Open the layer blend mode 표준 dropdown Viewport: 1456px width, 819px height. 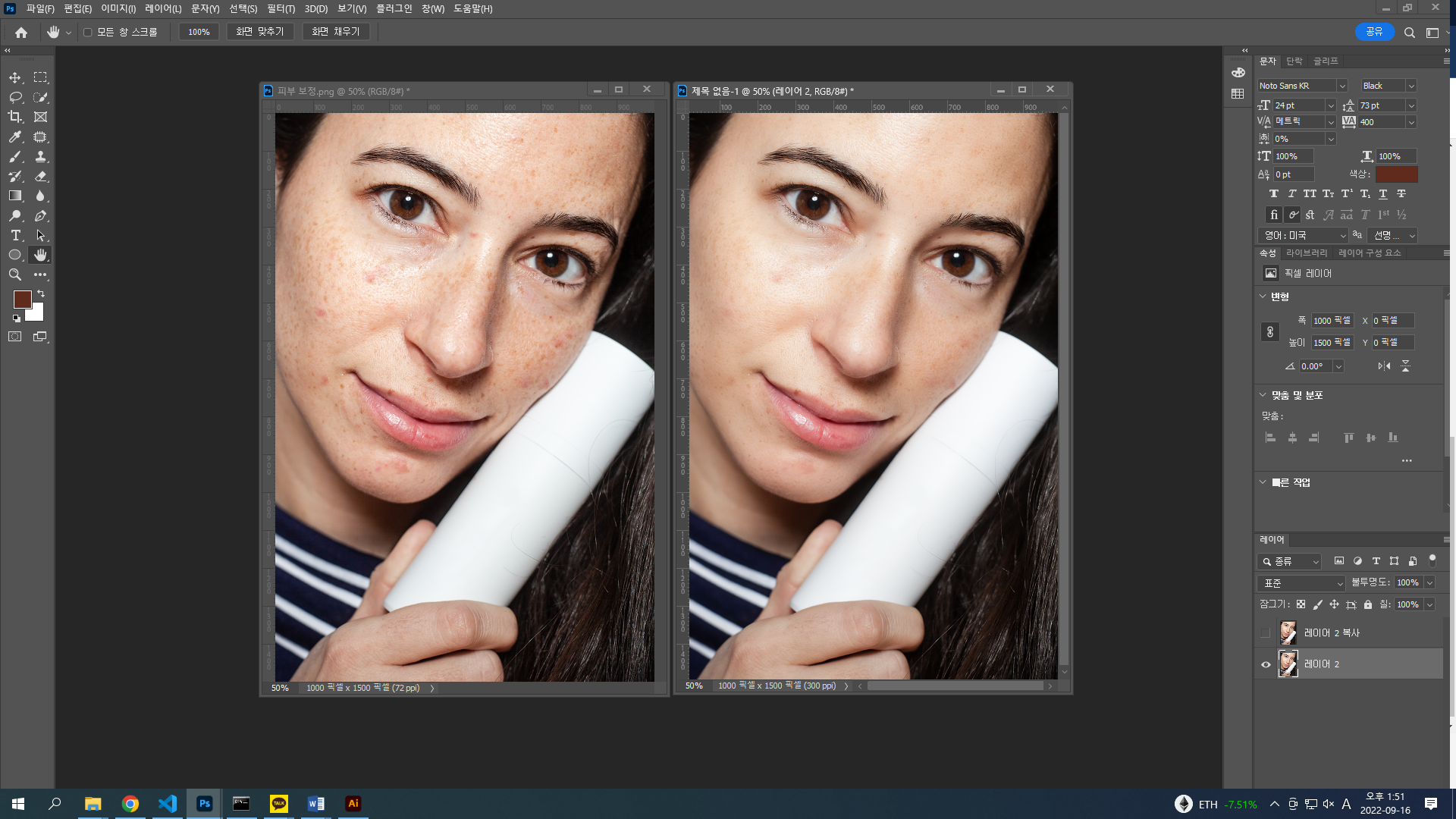(x=1301, y=583)
